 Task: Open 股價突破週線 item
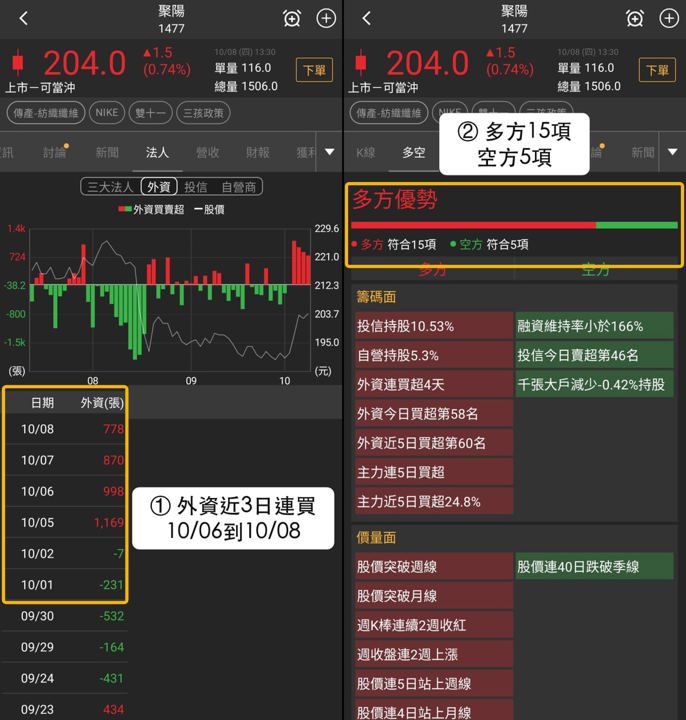tap(434, 567)
